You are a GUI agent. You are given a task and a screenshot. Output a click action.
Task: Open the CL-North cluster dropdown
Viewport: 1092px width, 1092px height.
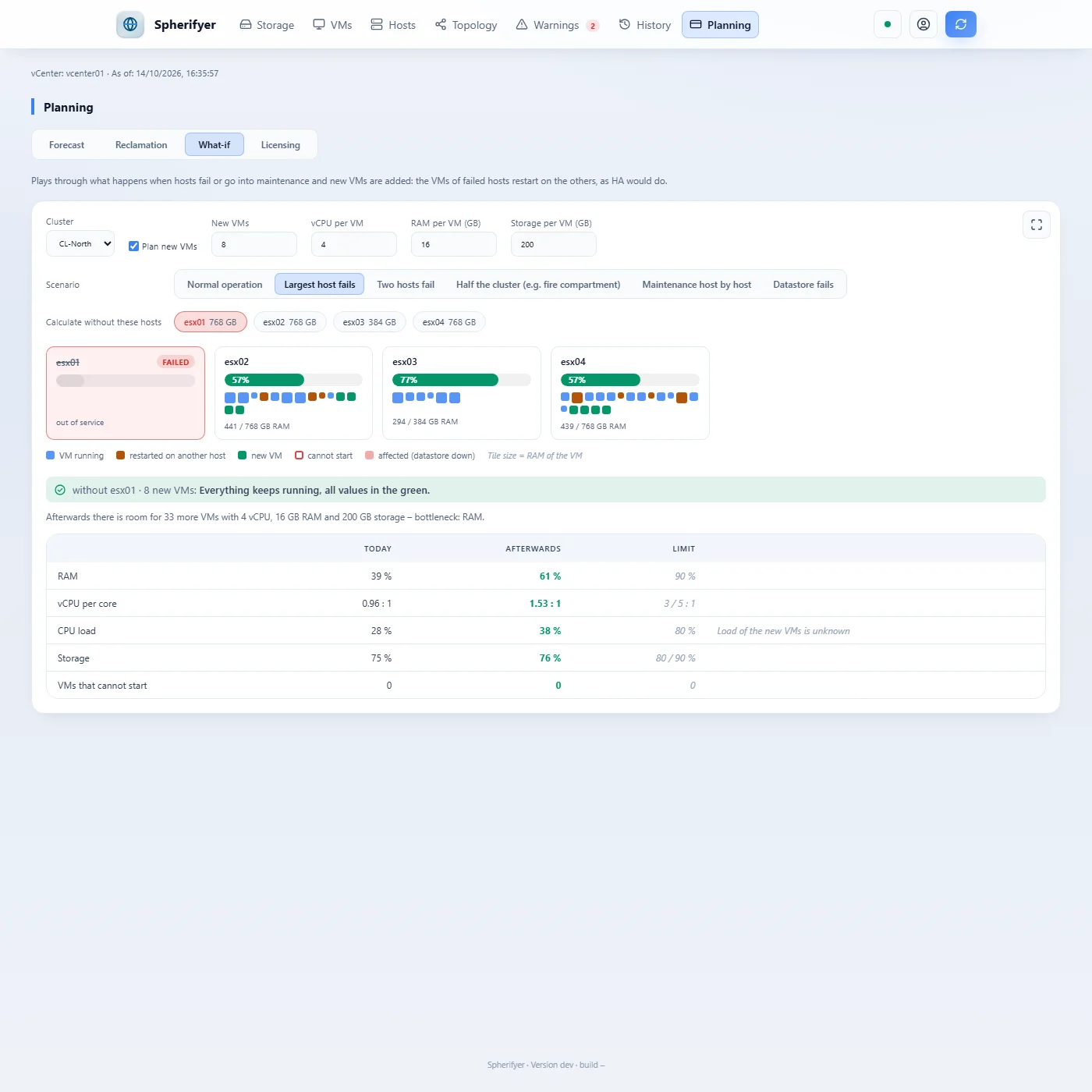[80, 244]
